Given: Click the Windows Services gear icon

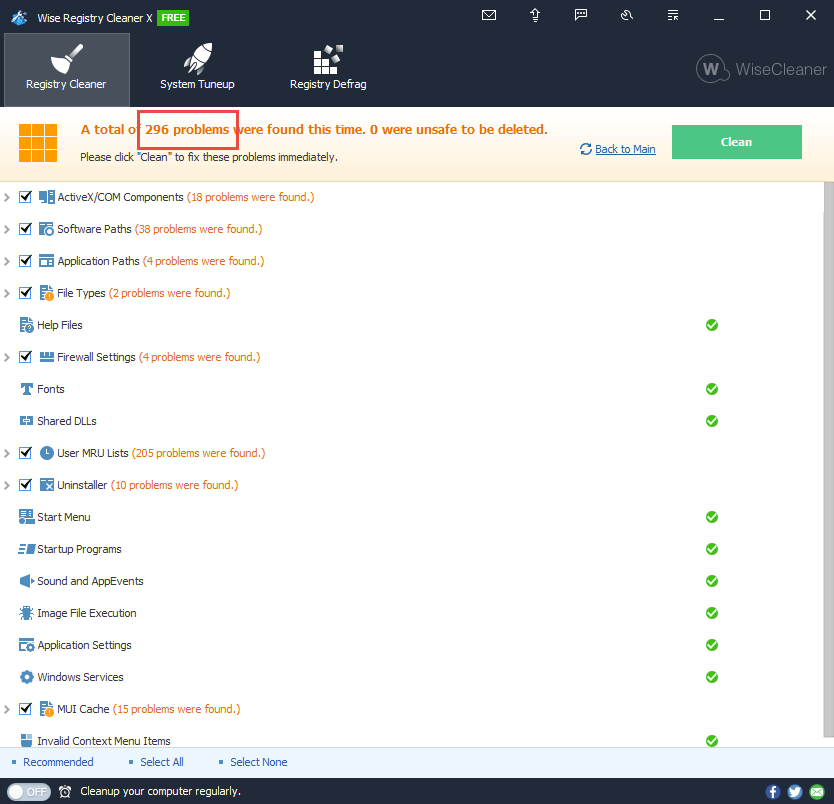Looking at the screenshot, I should pyautogui.click(x=27, y=677).
